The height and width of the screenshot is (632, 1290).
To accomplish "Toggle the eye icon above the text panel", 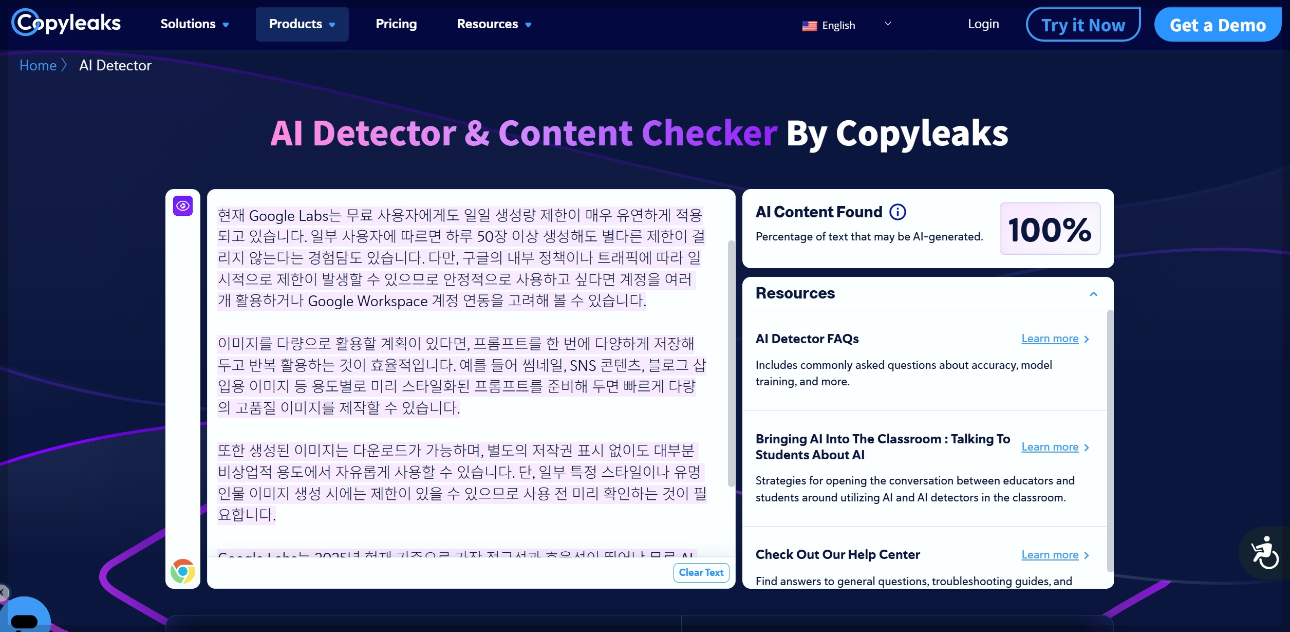I will 183,205.
